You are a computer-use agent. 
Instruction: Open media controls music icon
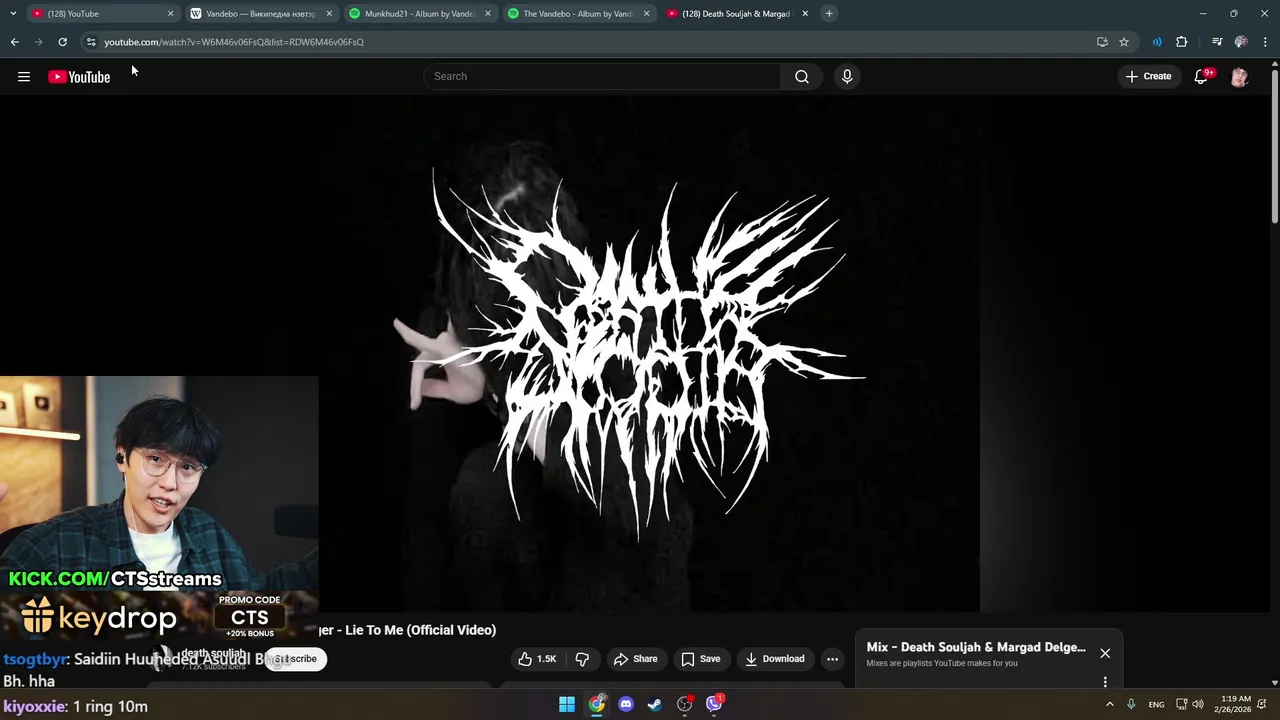(x=1217, y=42)
